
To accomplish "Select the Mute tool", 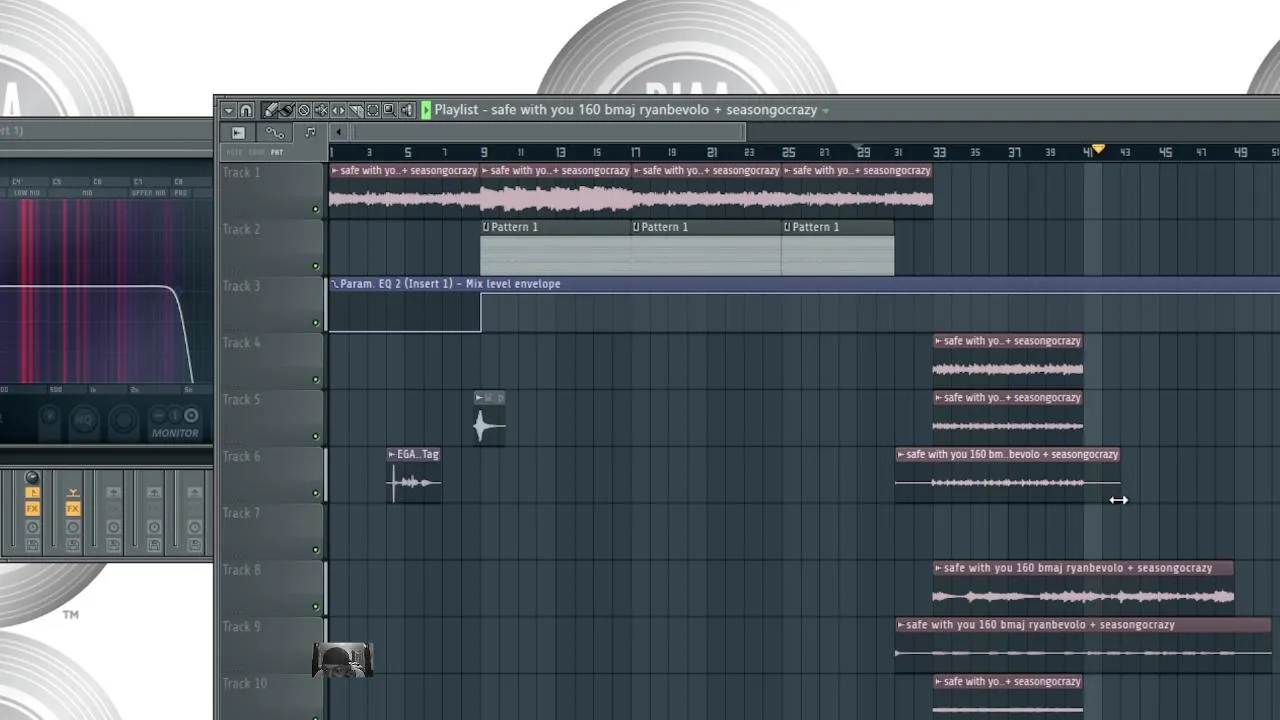I will coord(321,110).
